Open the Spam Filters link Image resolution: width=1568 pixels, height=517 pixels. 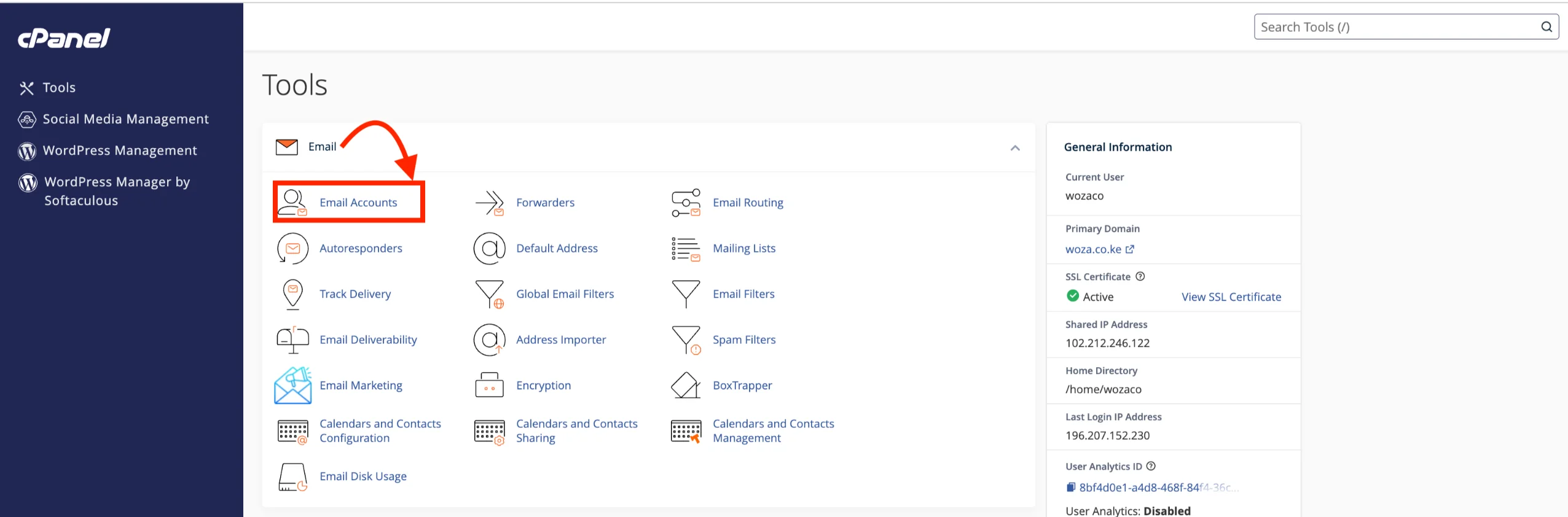(744, 340)
